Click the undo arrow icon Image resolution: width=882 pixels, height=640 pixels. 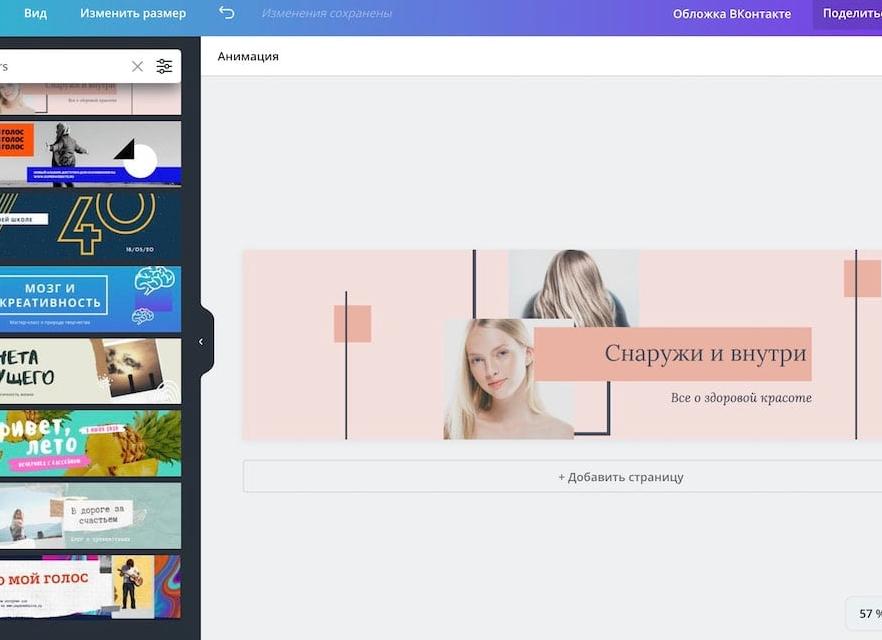226,13
